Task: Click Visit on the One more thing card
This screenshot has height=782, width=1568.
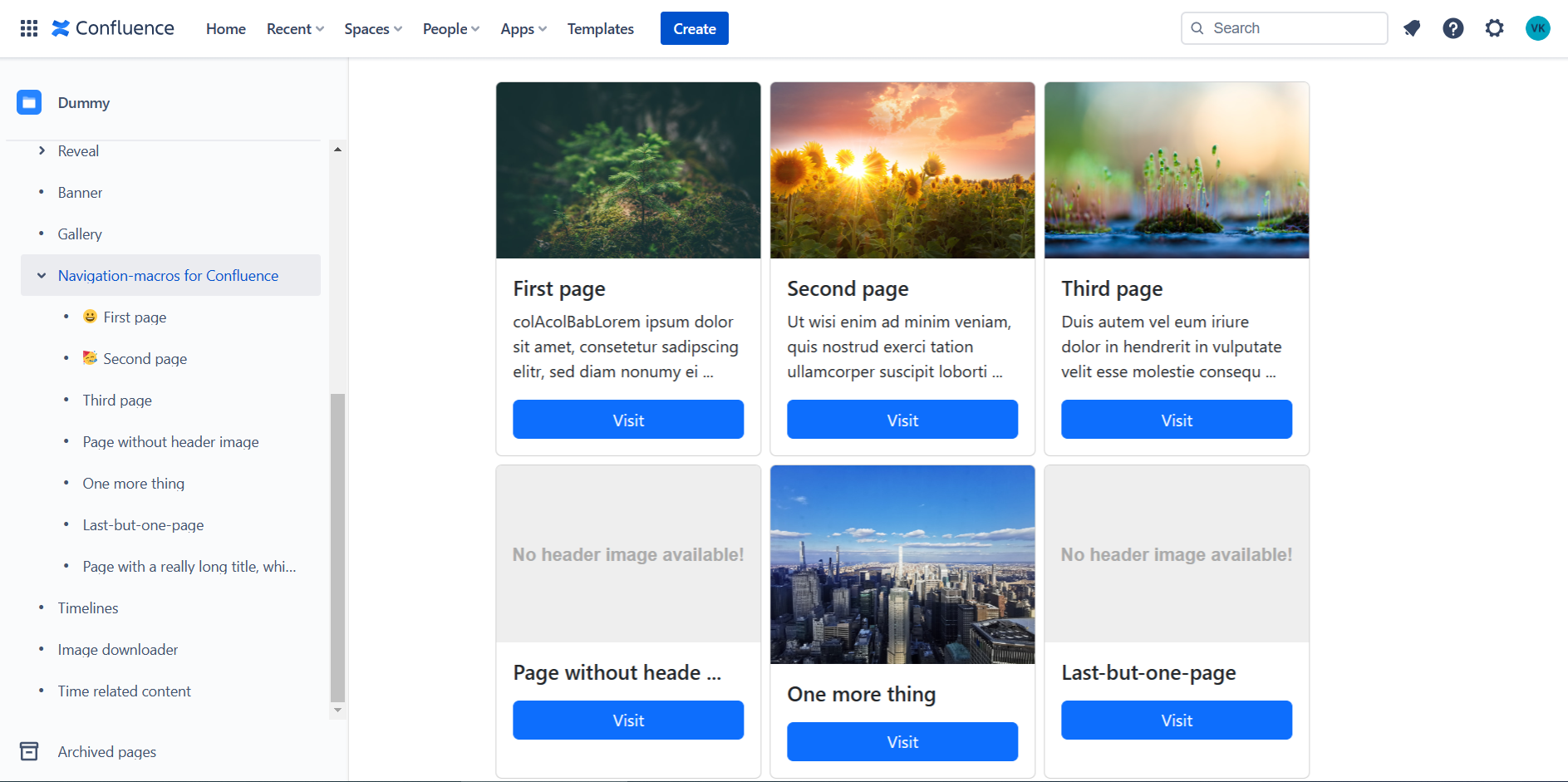Action: (902, 741)
